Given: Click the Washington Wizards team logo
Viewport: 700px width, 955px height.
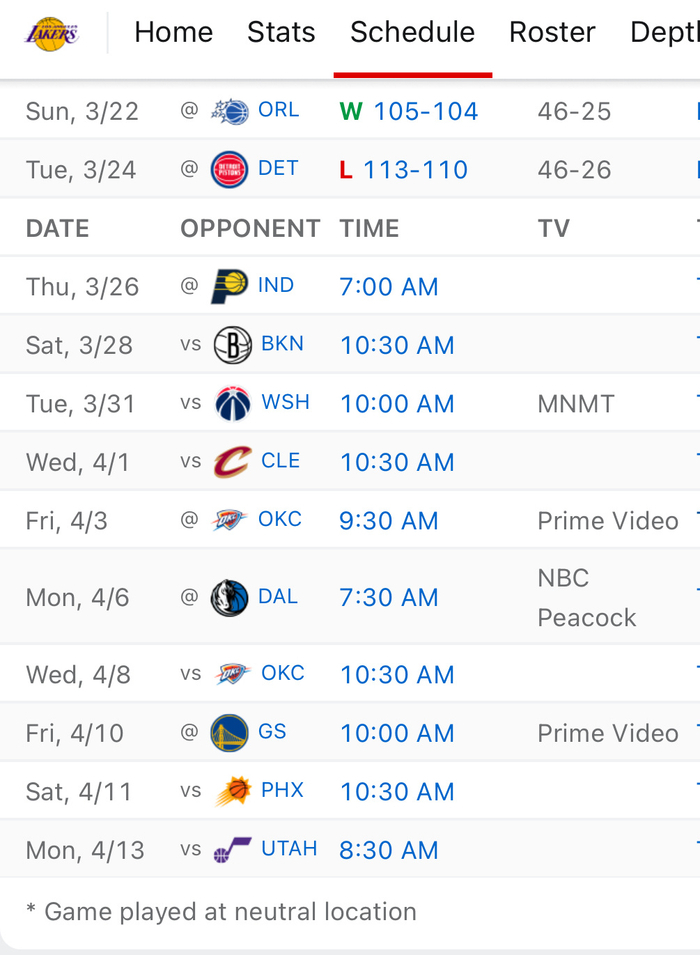Looking at the screenshot, I should tap(232, 404).
